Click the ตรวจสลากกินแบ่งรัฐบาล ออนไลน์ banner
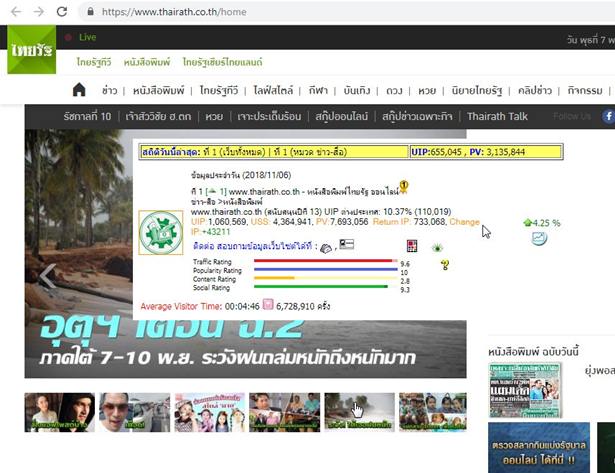The height and width of the screenshot is (473, 615). coord(539,448)
